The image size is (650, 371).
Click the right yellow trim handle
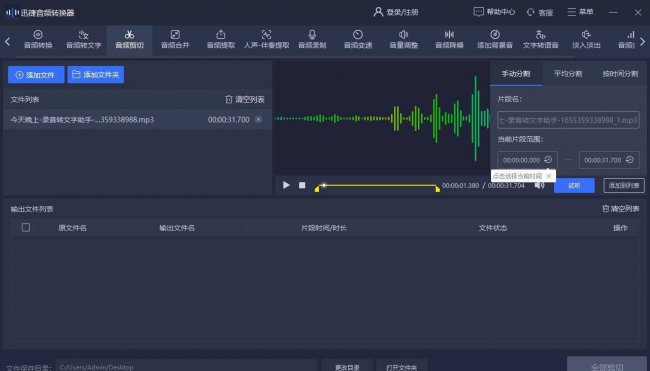point(437,189)
